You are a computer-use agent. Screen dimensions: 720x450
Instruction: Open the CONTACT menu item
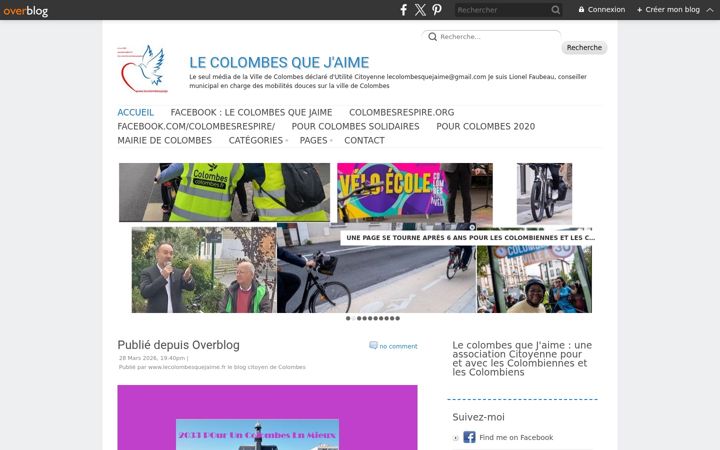[365, 141]
